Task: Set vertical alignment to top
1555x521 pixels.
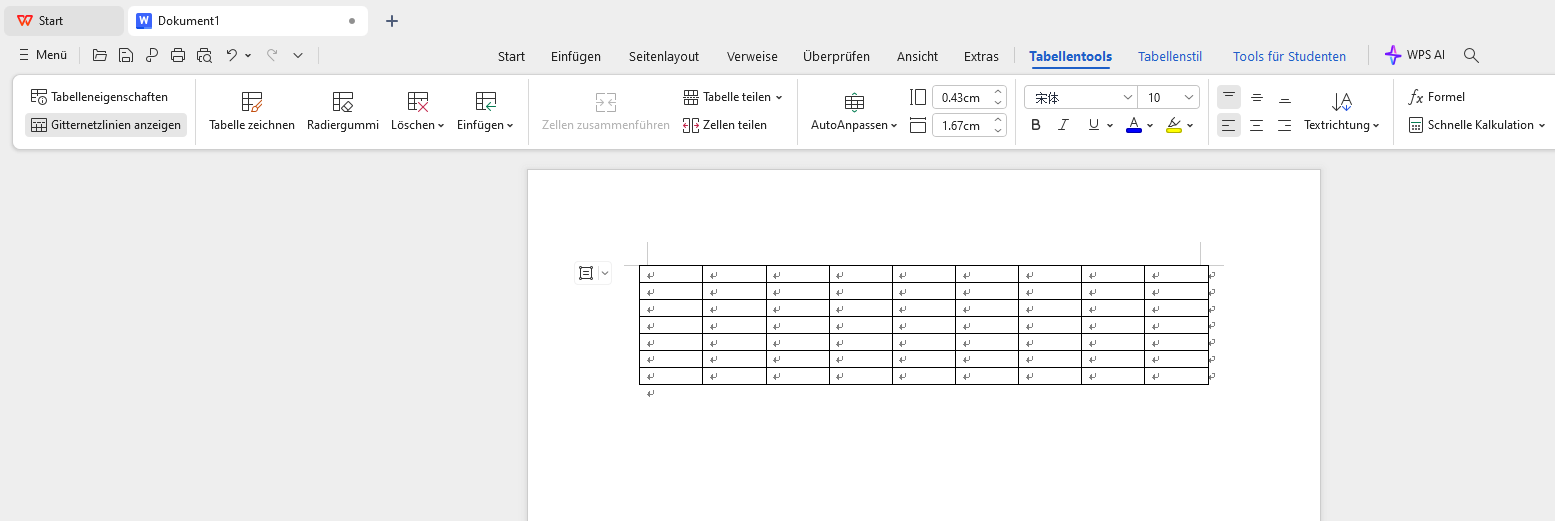Action: 1229,97
